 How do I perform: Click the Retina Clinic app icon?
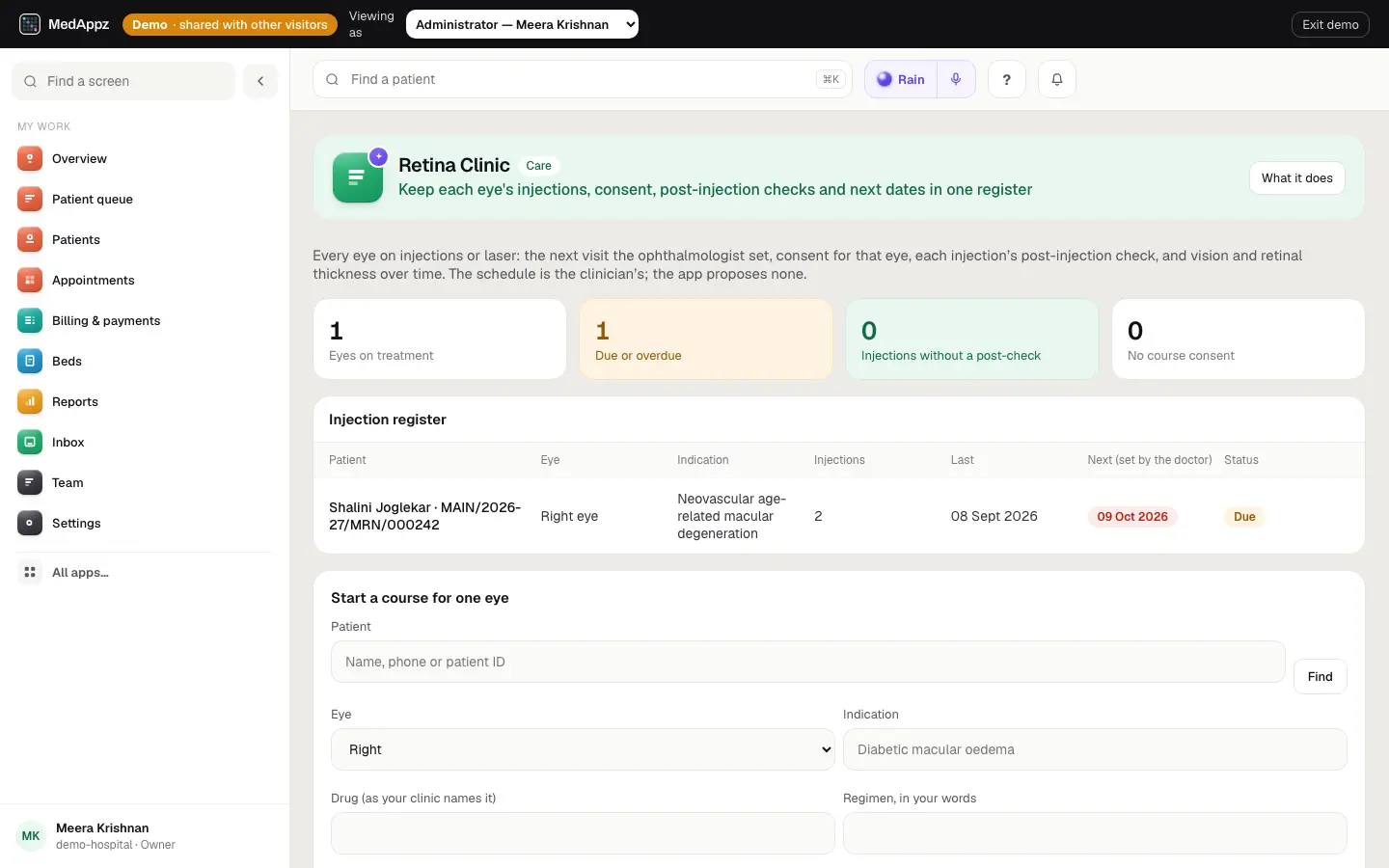(x=358, y=177)
